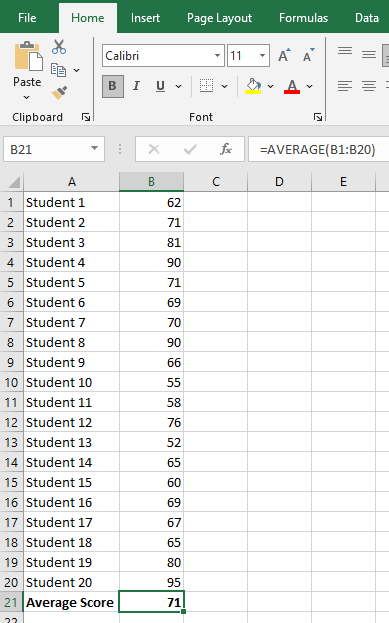Click the Copy icon
This screenshot has height=623, width=389.
pos(58,70)
